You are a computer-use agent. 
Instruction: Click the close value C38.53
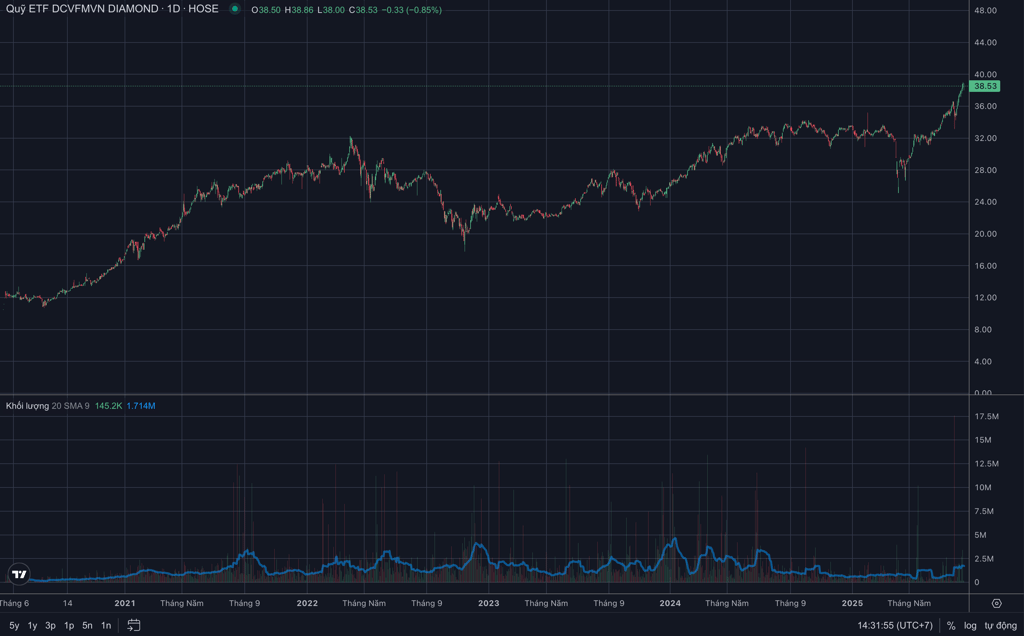coord(363,10)
